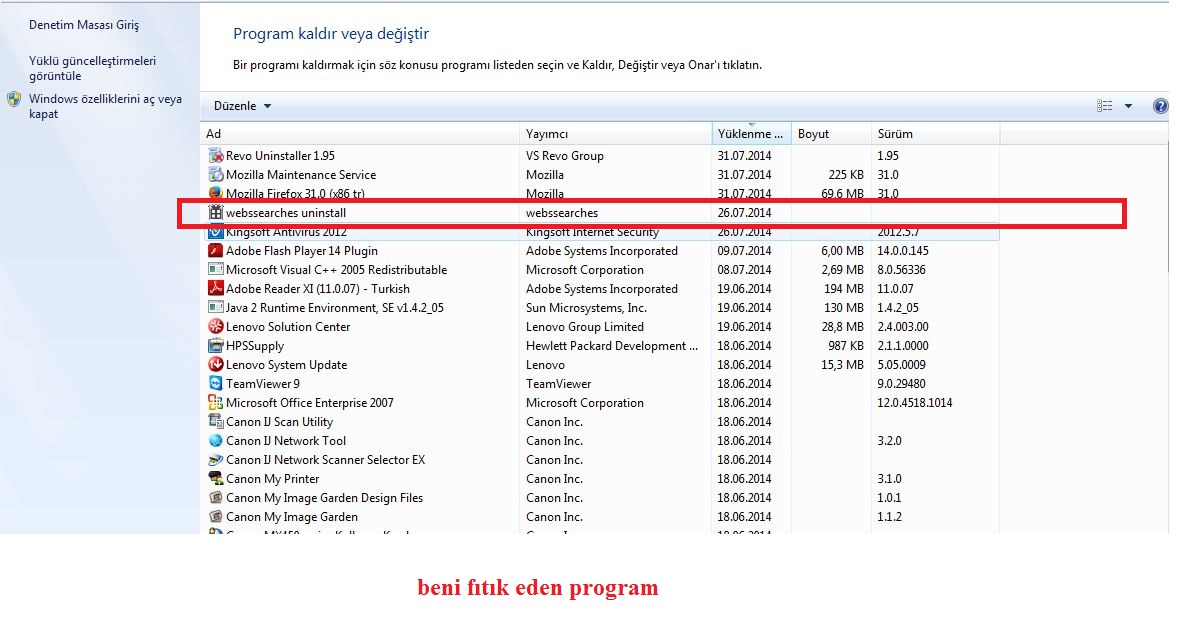
Task: Click the TeamViewer 9 icon
Action: click(215, 384)
